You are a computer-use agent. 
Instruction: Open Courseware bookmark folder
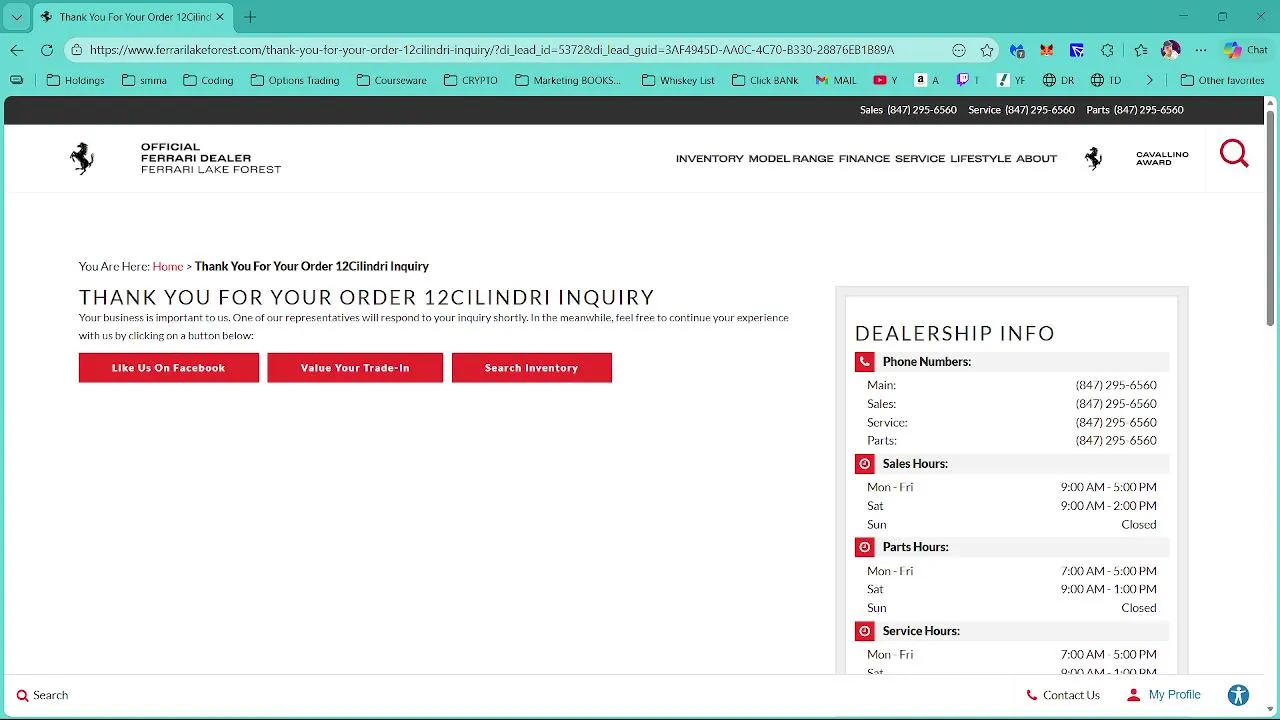coord(391,80)
